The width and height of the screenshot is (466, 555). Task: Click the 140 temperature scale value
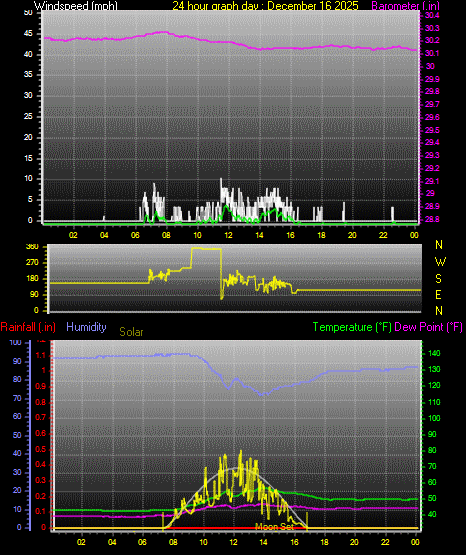(435, 353)
